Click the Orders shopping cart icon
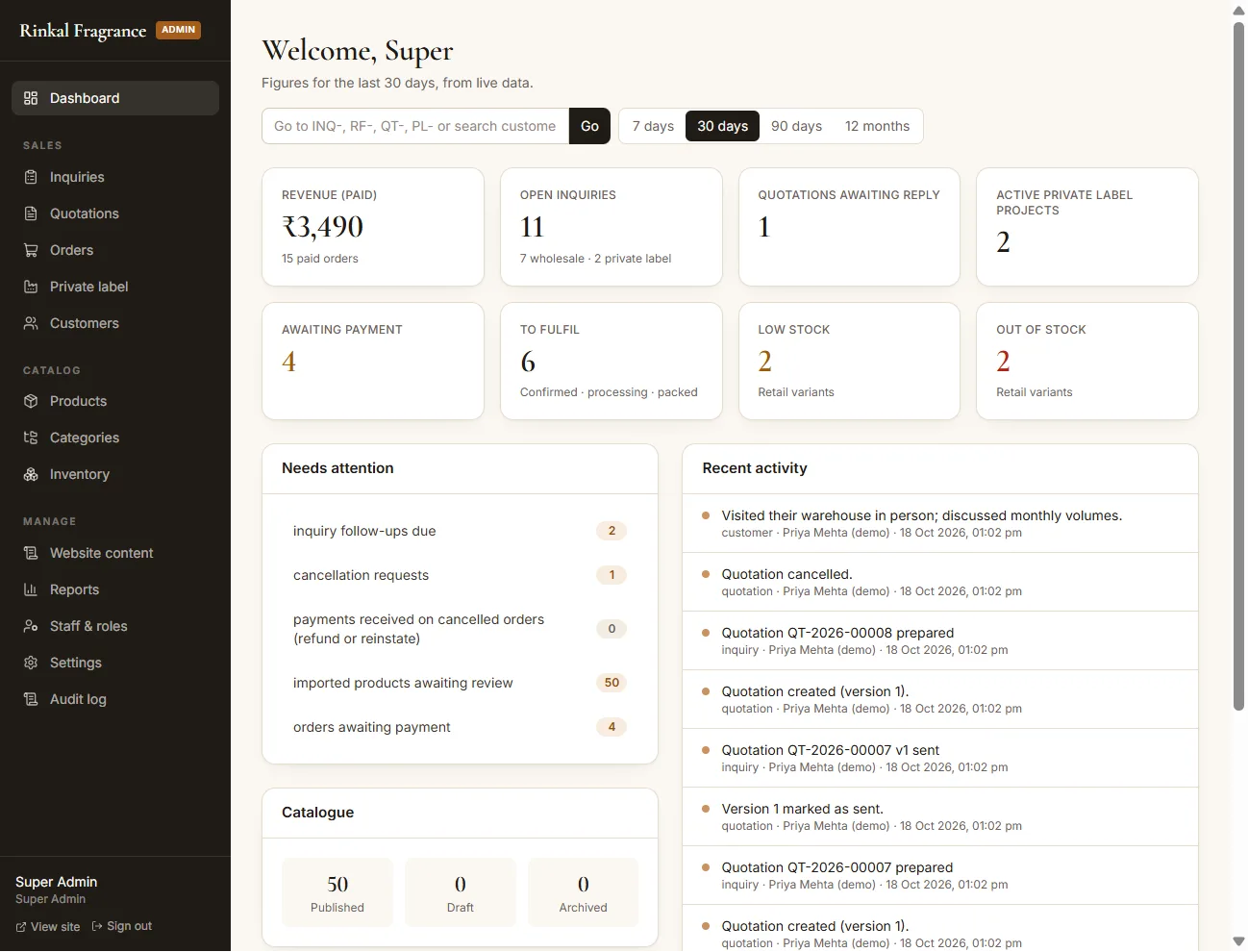Screen dimensions: 1248x952 tap(31, 250)
